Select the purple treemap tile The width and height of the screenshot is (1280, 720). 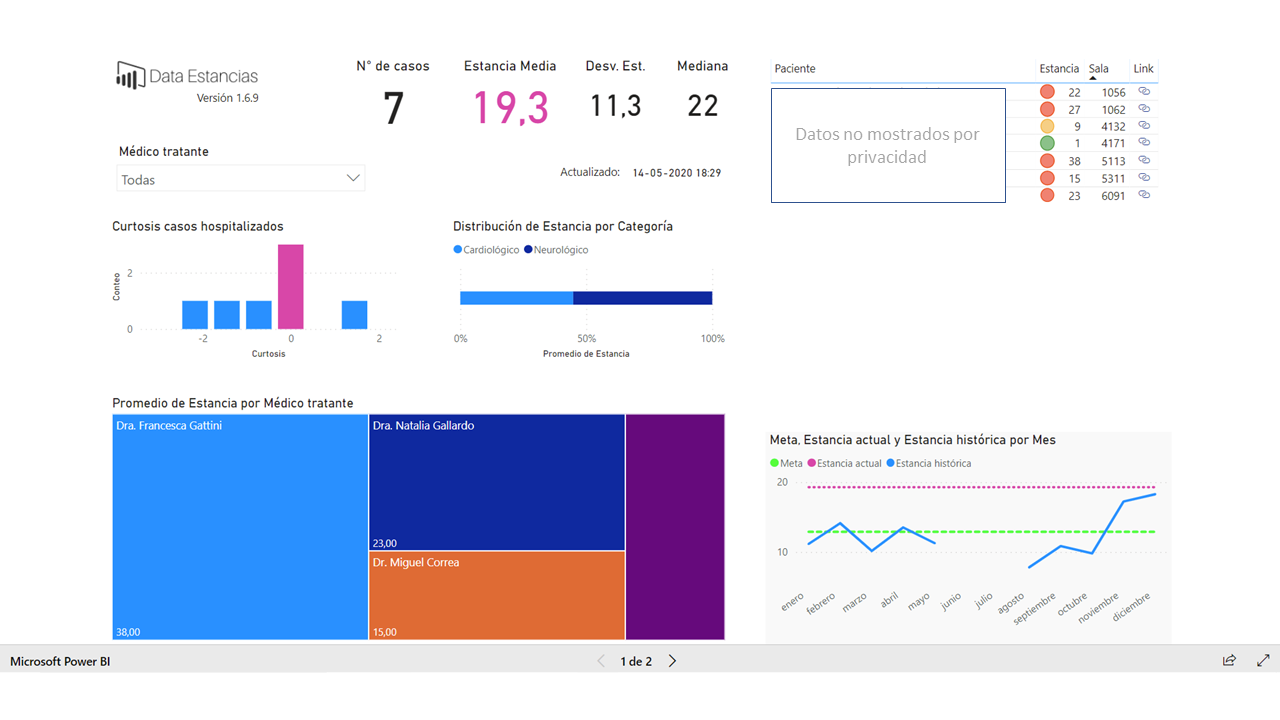(675, 527)
